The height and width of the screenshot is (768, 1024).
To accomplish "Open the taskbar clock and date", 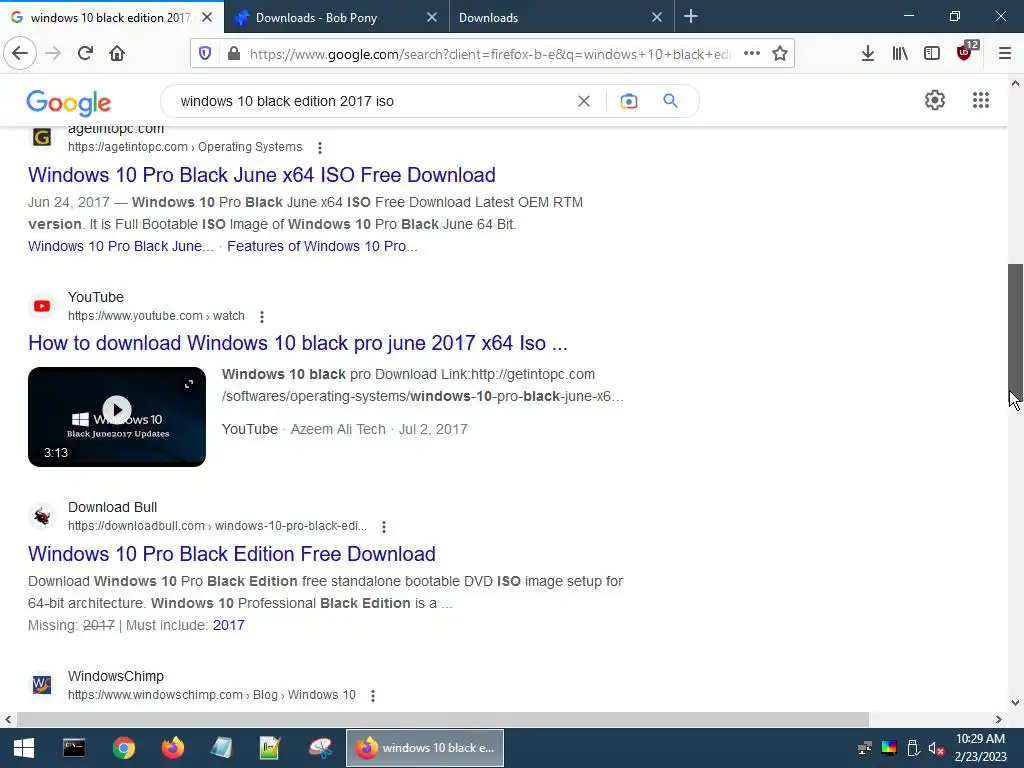I will point(980,748).
